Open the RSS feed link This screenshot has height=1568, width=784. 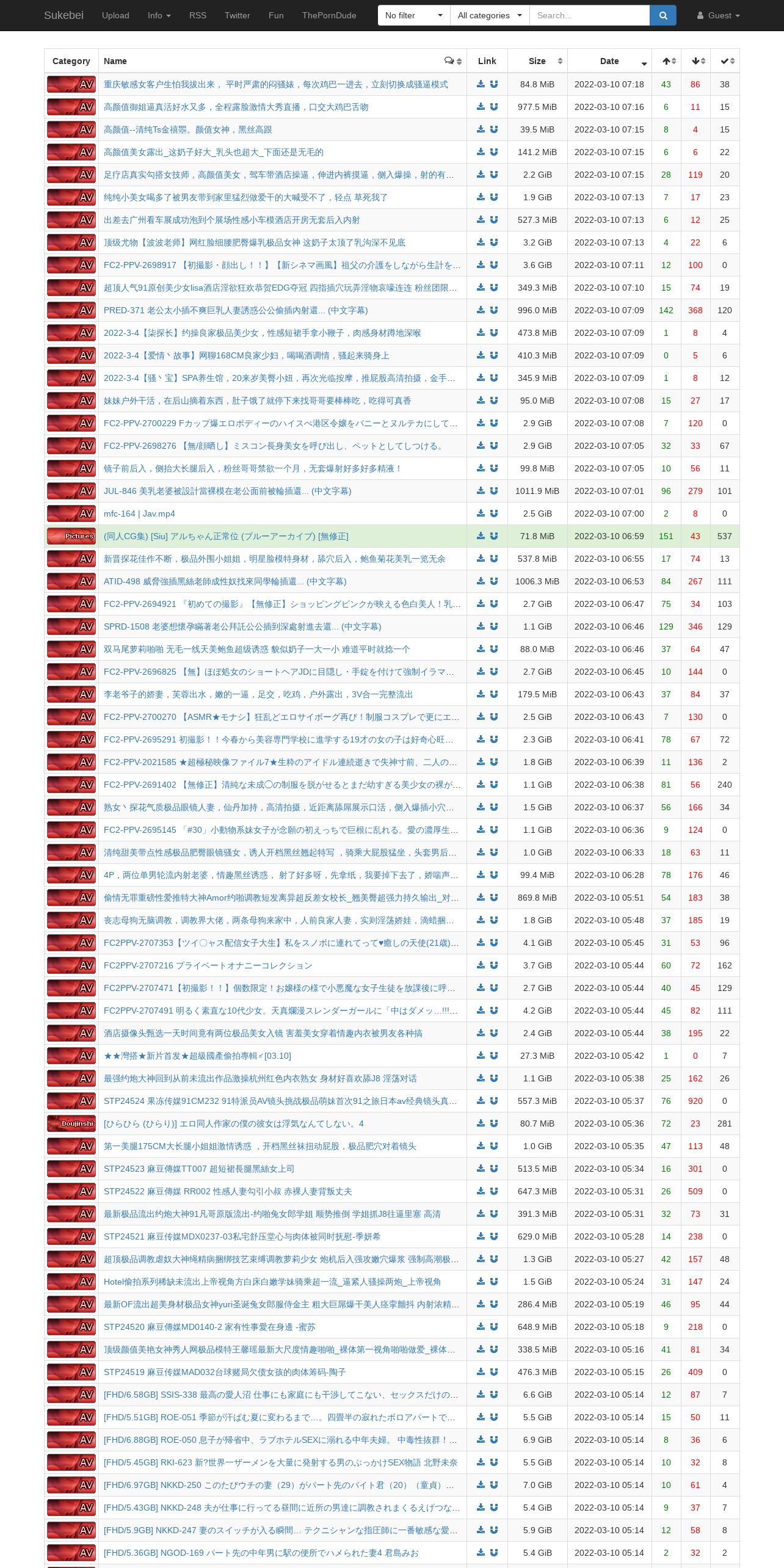tap(198, 15)
